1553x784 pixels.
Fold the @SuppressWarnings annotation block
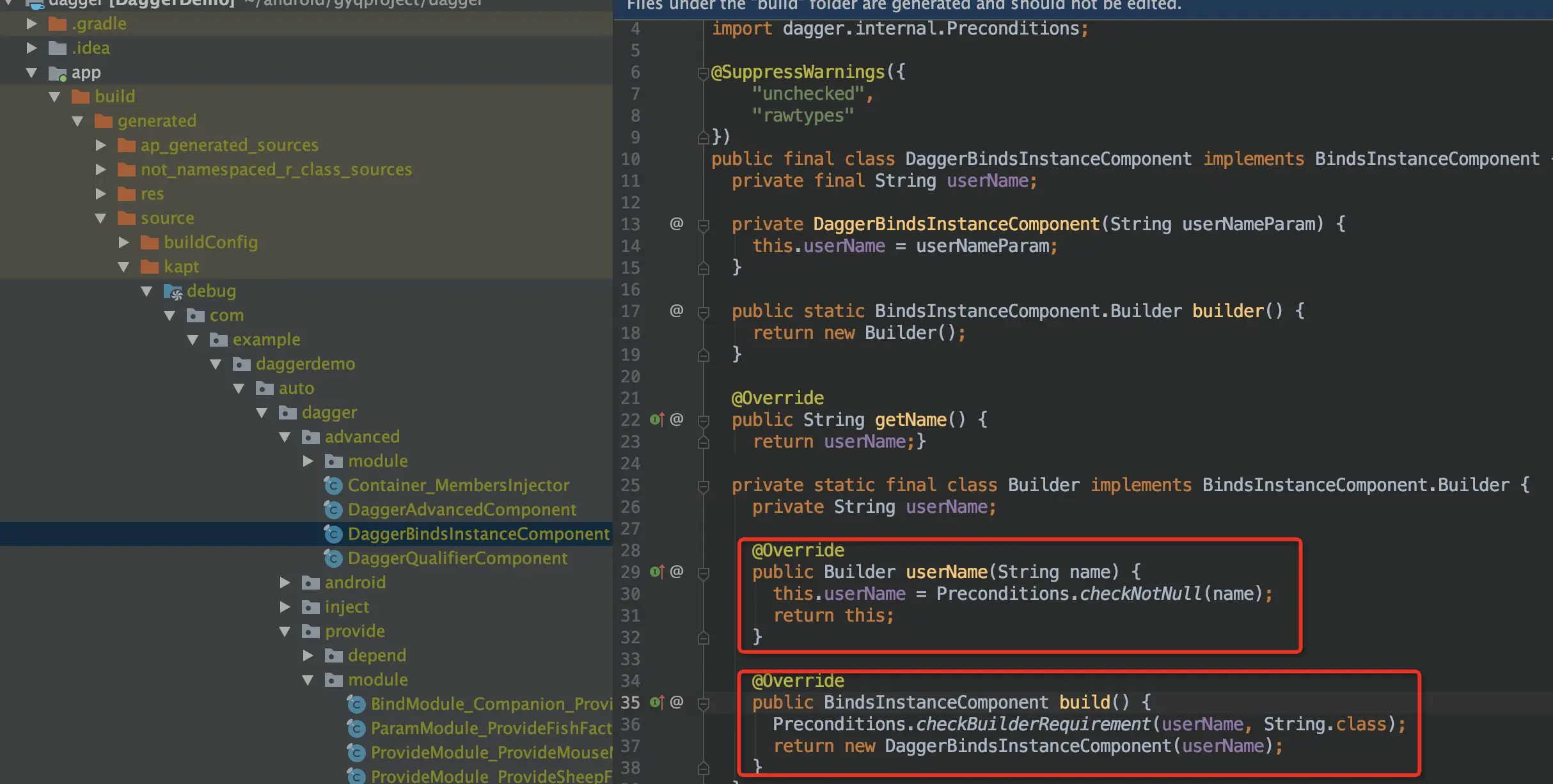click(703, 73)
